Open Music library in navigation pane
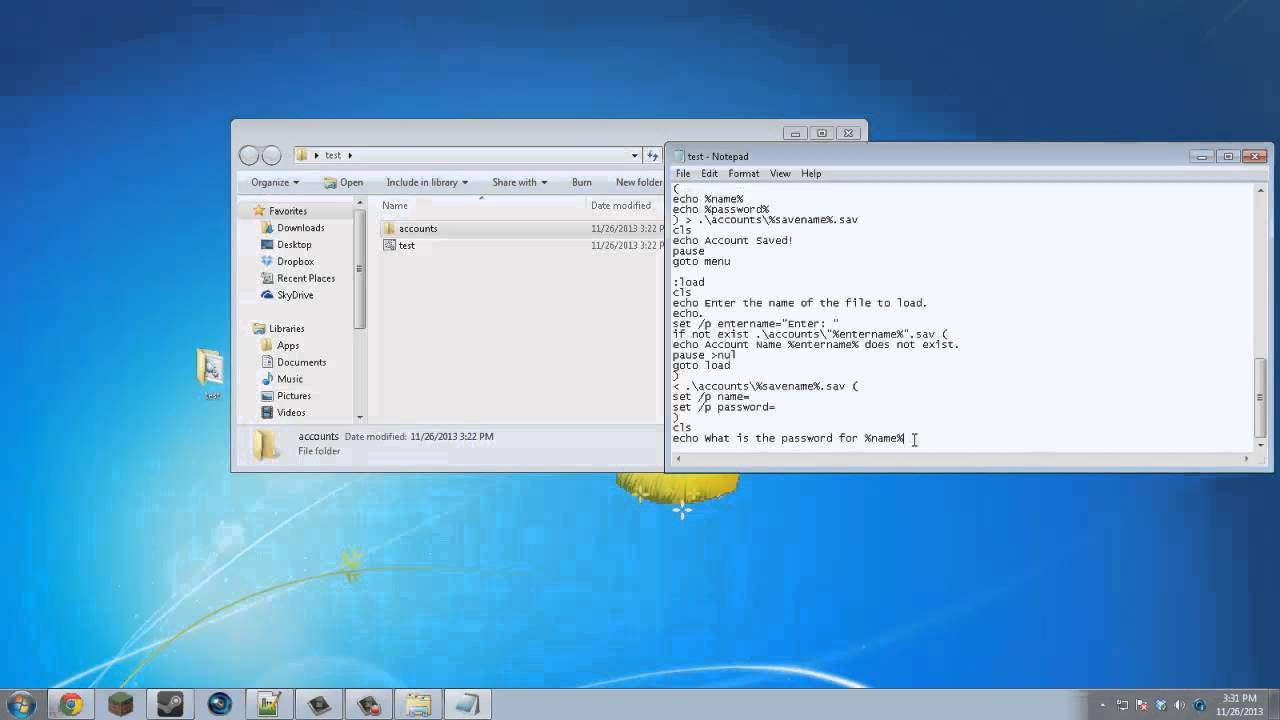The height and width of the screenshot is (720, 1280). (290, 379)
